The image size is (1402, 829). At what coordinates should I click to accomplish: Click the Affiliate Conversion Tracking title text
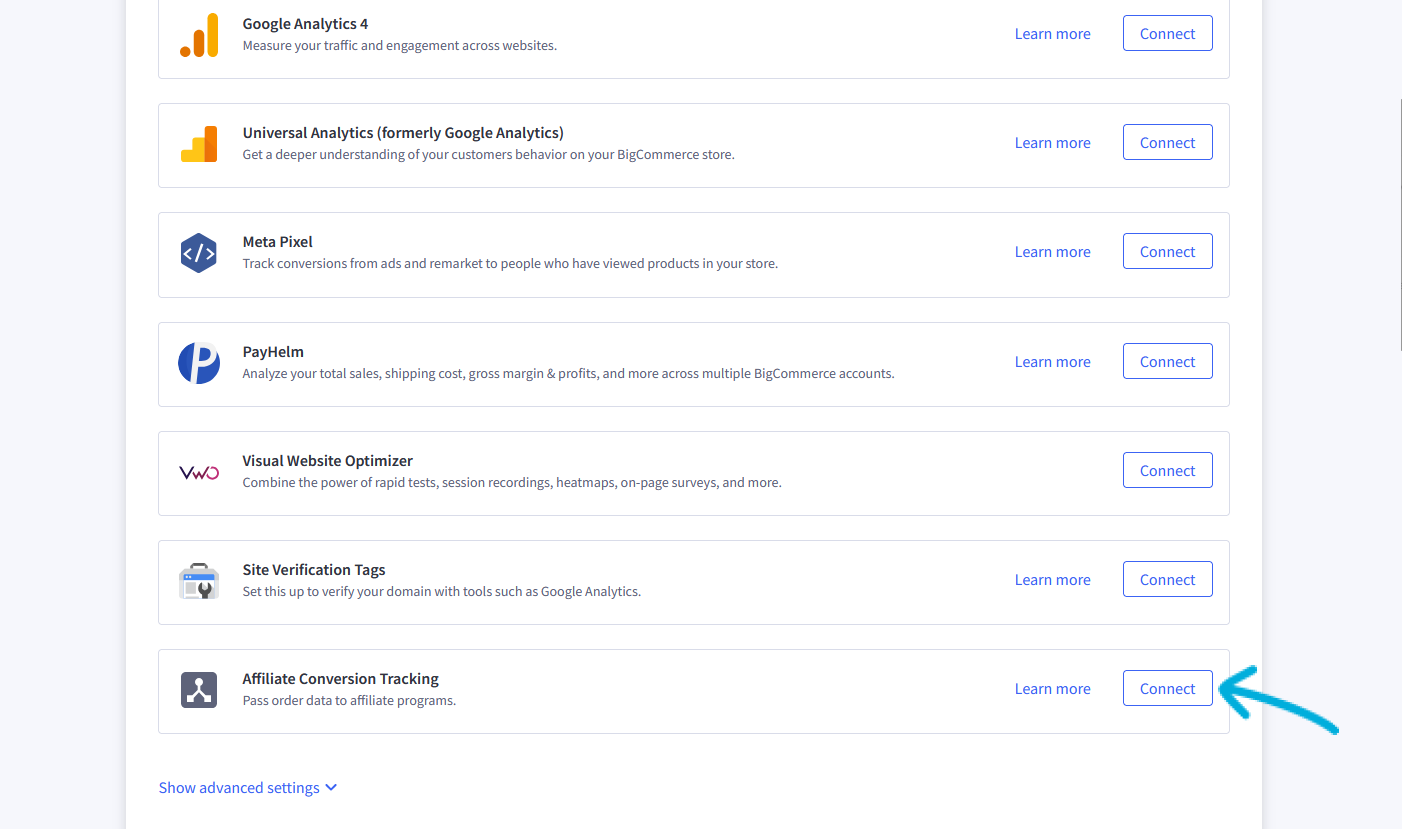point(340,678)
